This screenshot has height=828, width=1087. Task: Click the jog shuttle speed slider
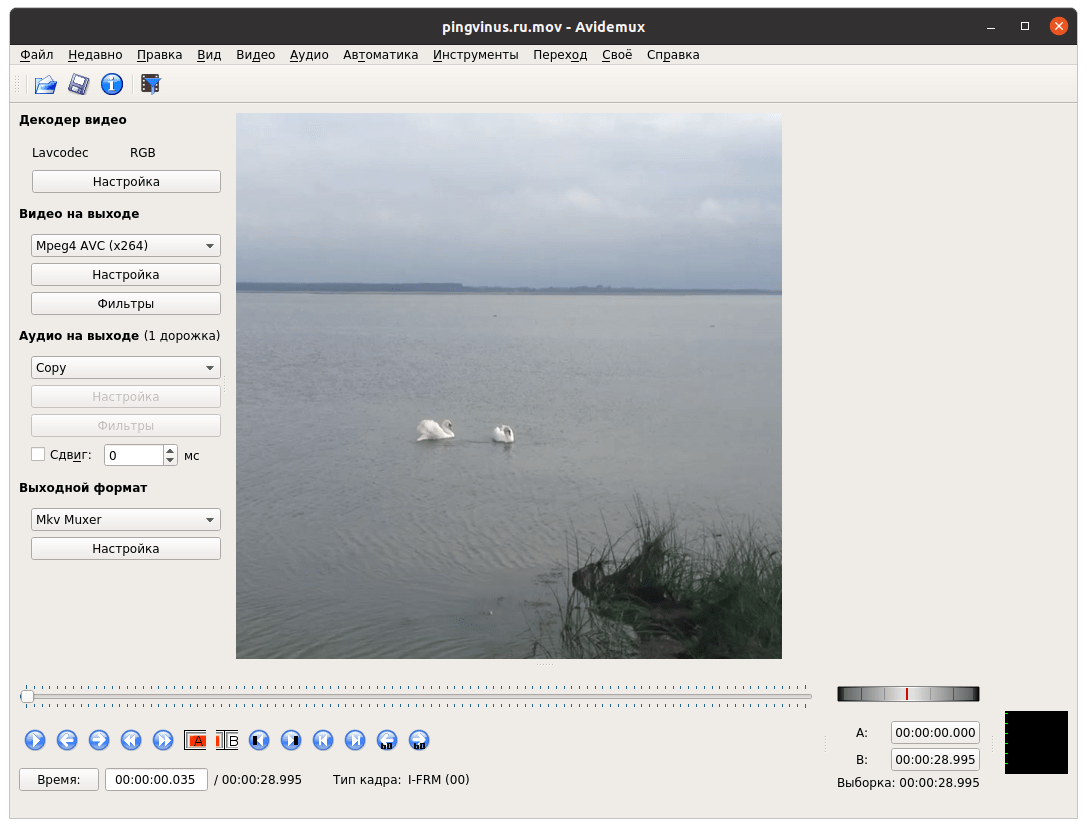pos(908,694)
